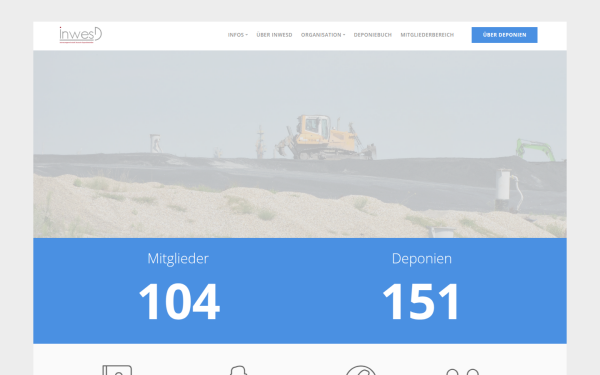Expand the Infos dropdown menu

tap(238, 35)
